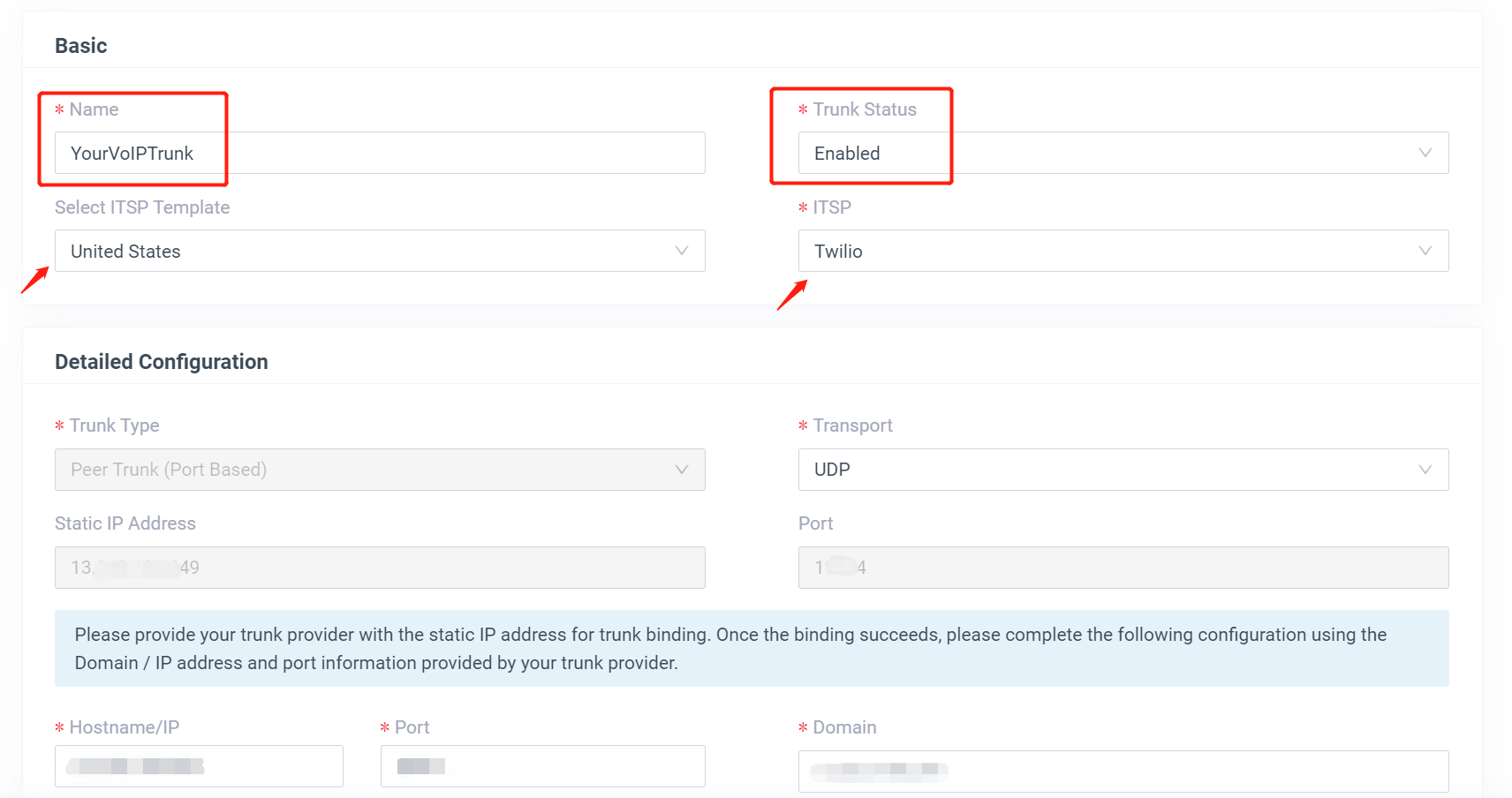Click the Transport dropdown chevron icon
This screenshot has height=798, width=1512.
click(x=1425, y=470)
